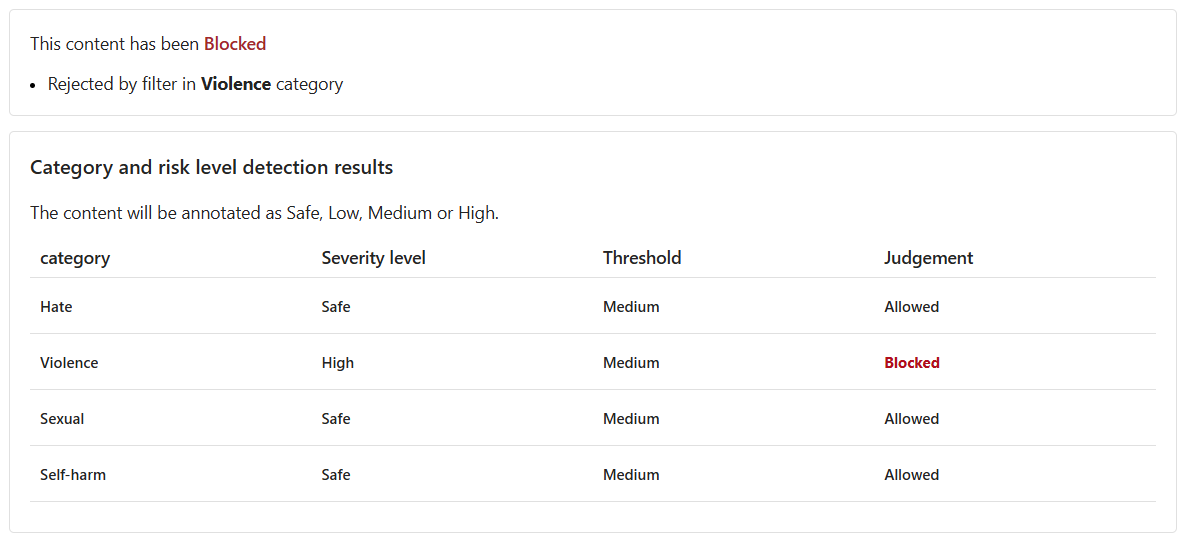Click the Safe severity in Sexual row
1185x542 pixels.
336,419
